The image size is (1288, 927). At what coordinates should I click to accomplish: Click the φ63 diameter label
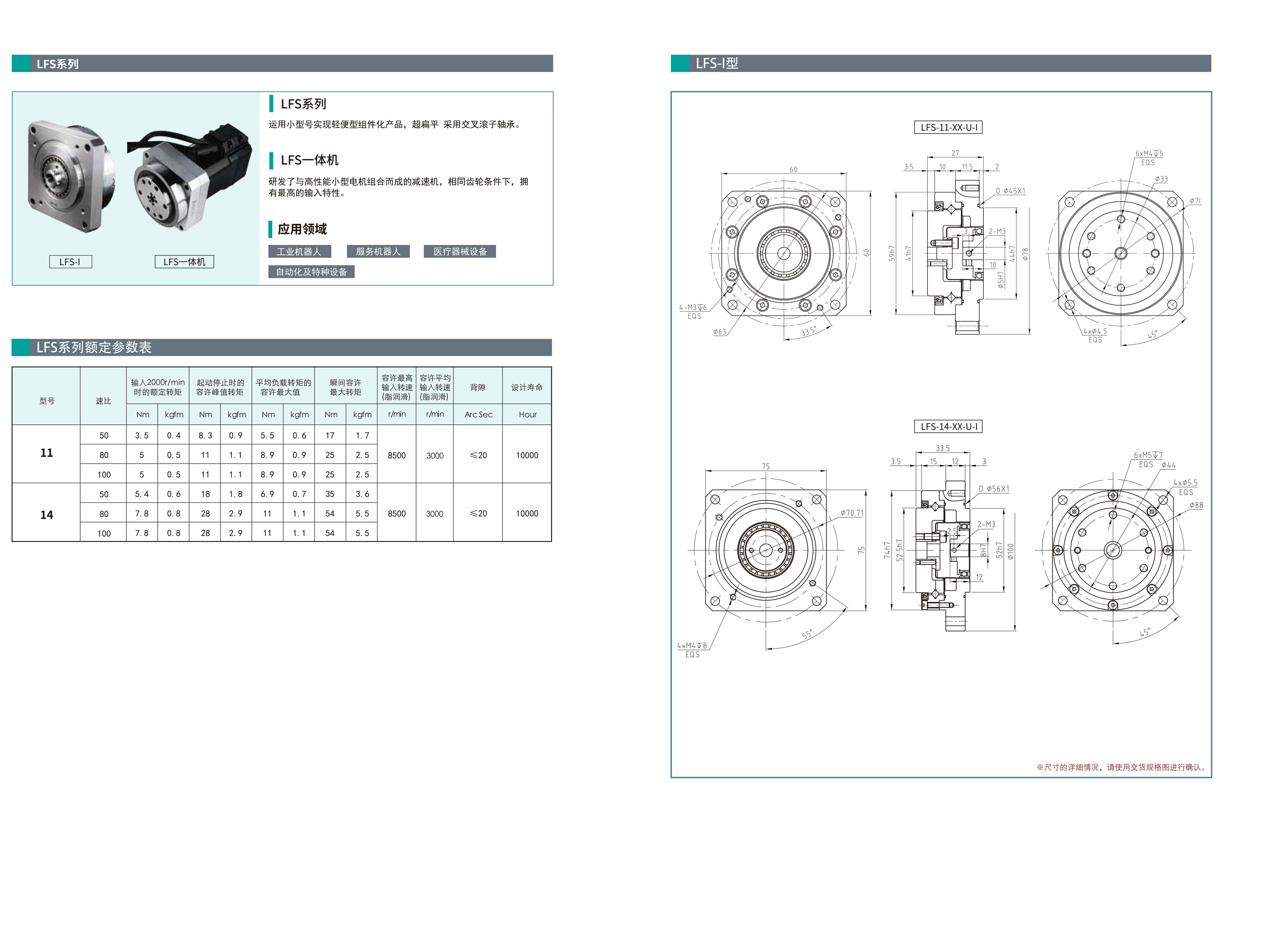(720, 332)
